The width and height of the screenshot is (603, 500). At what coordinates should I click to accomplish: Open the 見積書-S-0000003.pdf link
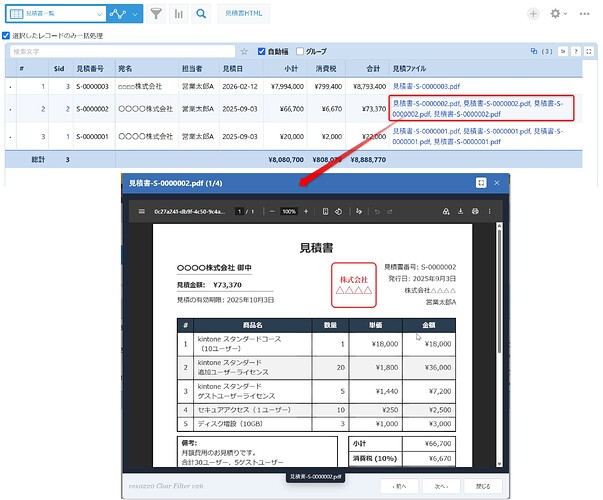coord(426,87)
